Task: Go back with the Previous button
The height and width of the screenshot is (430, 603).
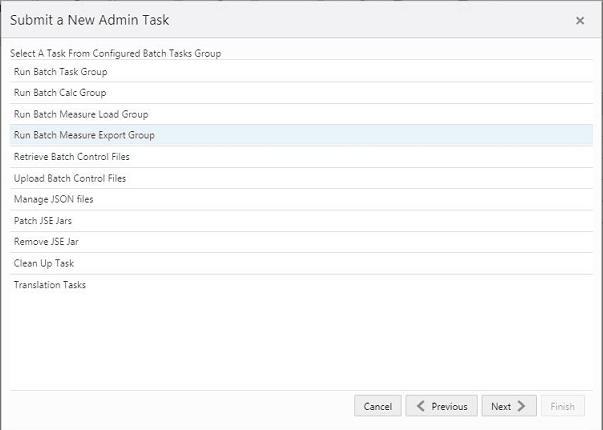Action: click(x=442, y=407)
